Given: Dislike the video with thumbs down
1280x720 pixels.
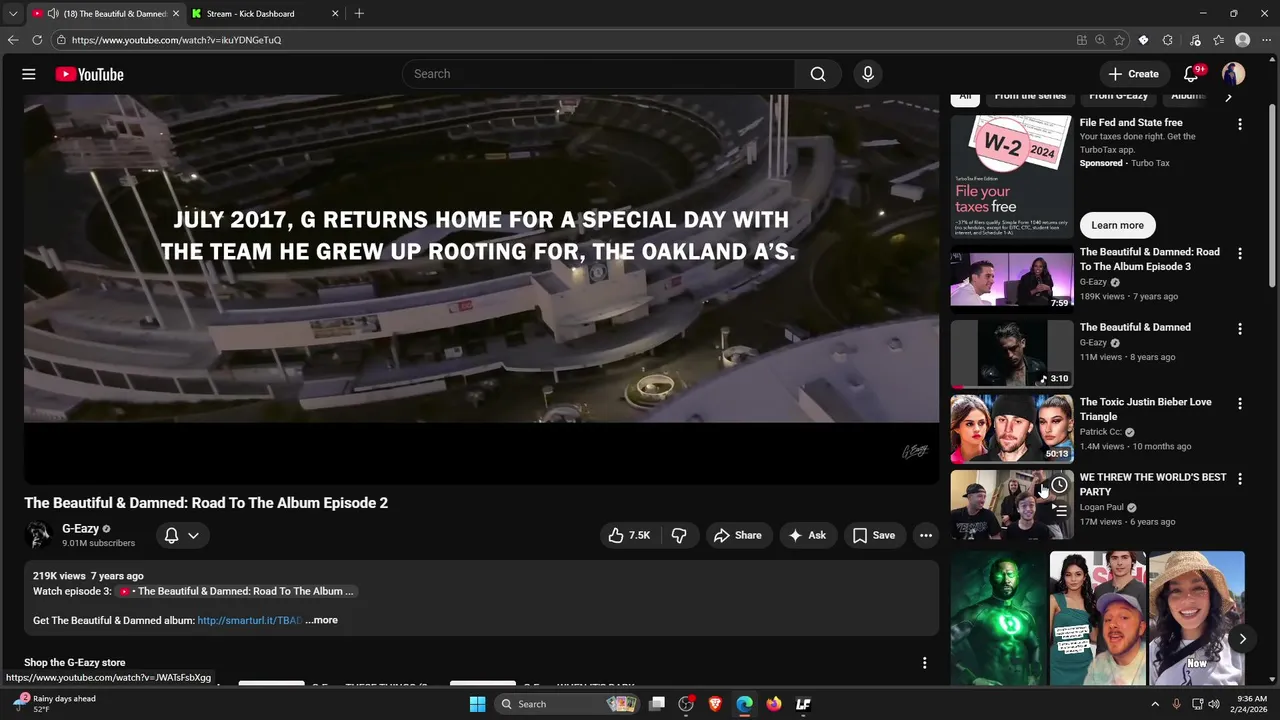Looking at the screenshot, I should 679,535.
